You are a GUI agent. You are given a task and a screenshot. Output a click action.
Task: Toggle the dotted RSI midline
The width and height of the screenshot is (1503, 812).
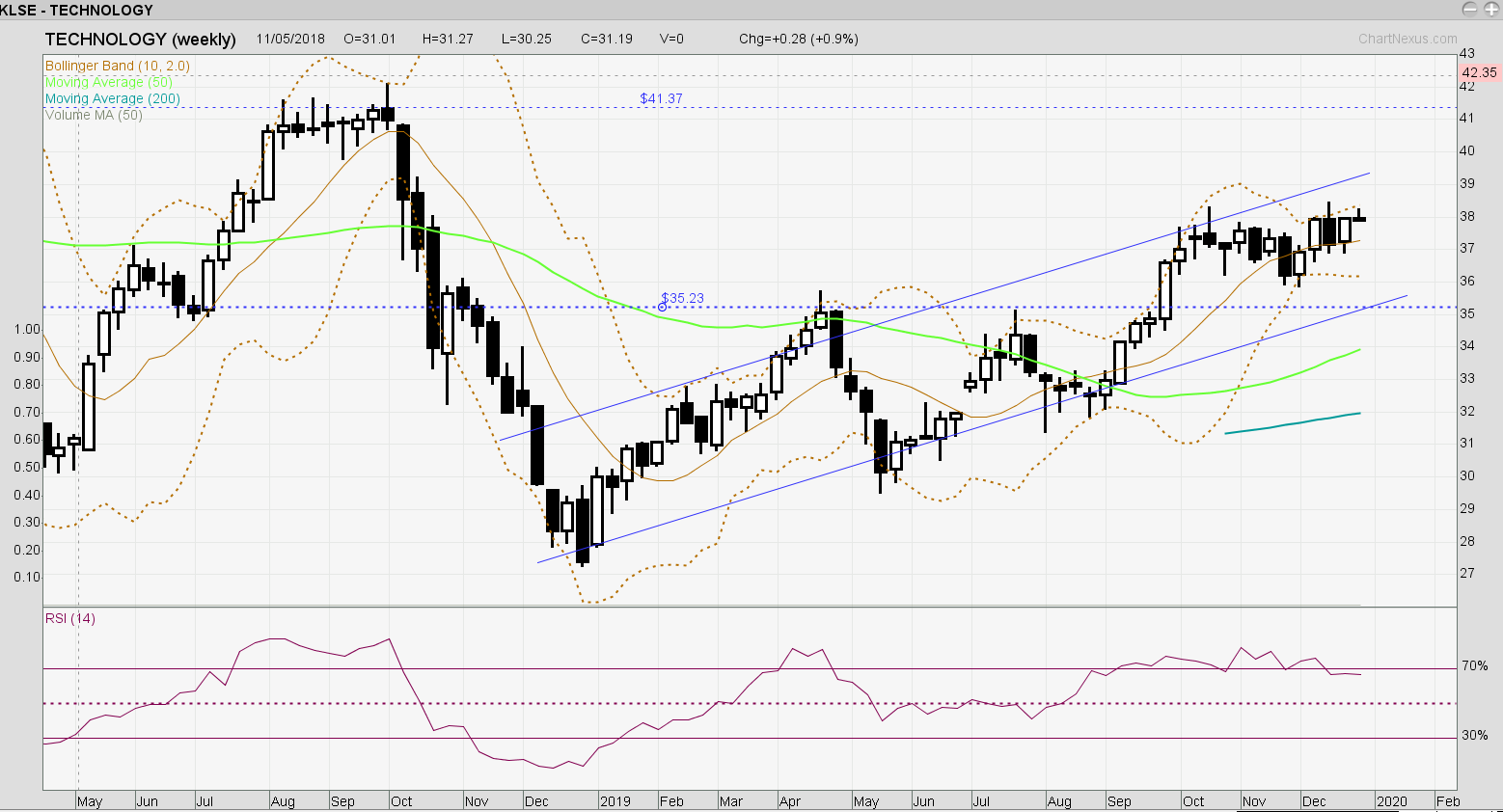pyautogui.click(x=675, y=703)
